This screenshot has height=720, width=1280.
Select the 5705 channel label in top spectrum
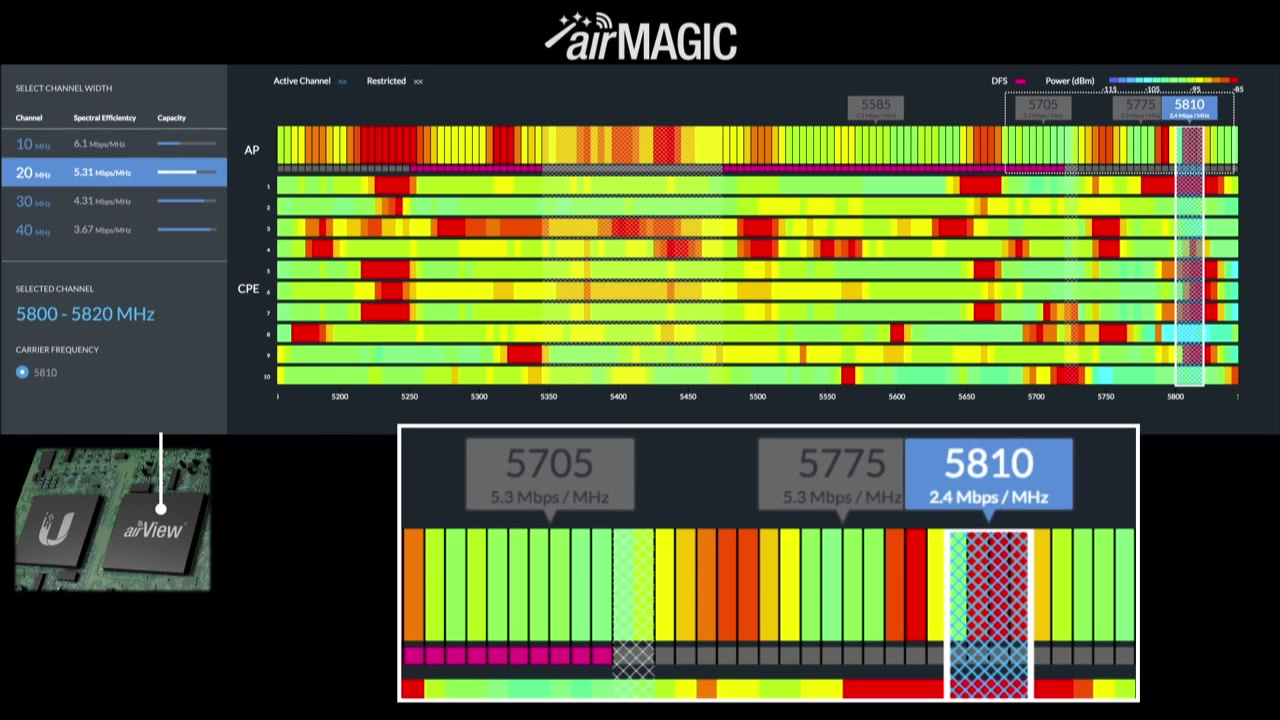coord(1042,107)
